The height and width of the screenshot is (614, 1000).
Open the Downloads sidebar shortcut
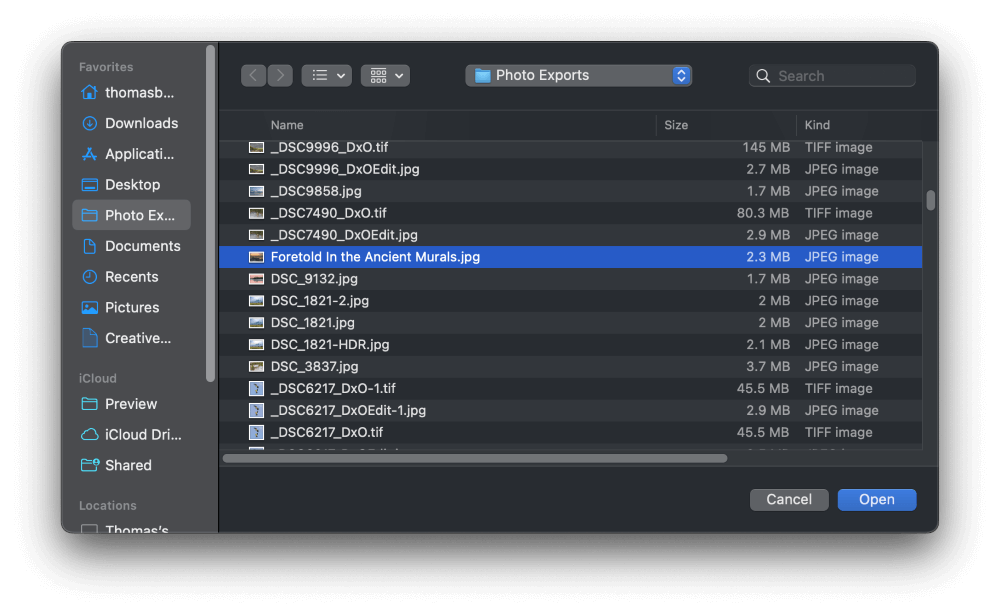(x=132, y=123)
